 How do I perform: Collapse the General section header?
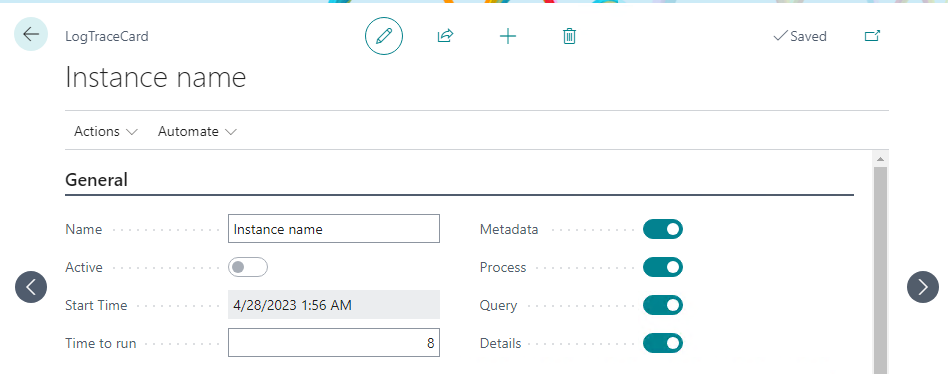[x=96, y=179]
